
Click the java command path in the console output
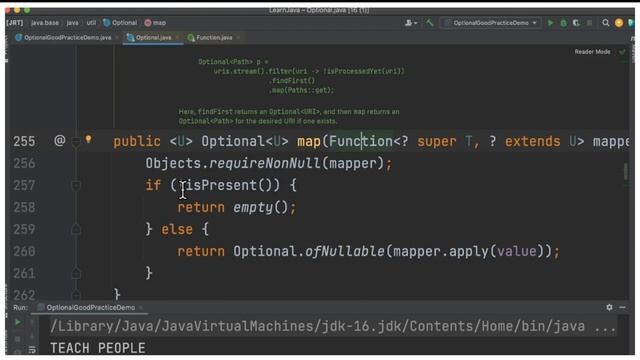point(333,327)
